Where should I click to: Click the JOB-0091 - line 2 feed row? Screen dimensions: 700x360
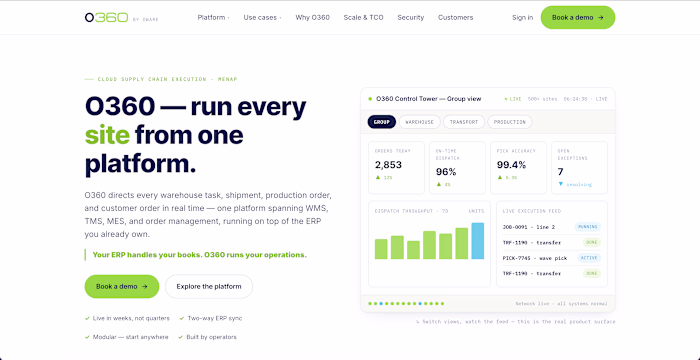(552, 227)
